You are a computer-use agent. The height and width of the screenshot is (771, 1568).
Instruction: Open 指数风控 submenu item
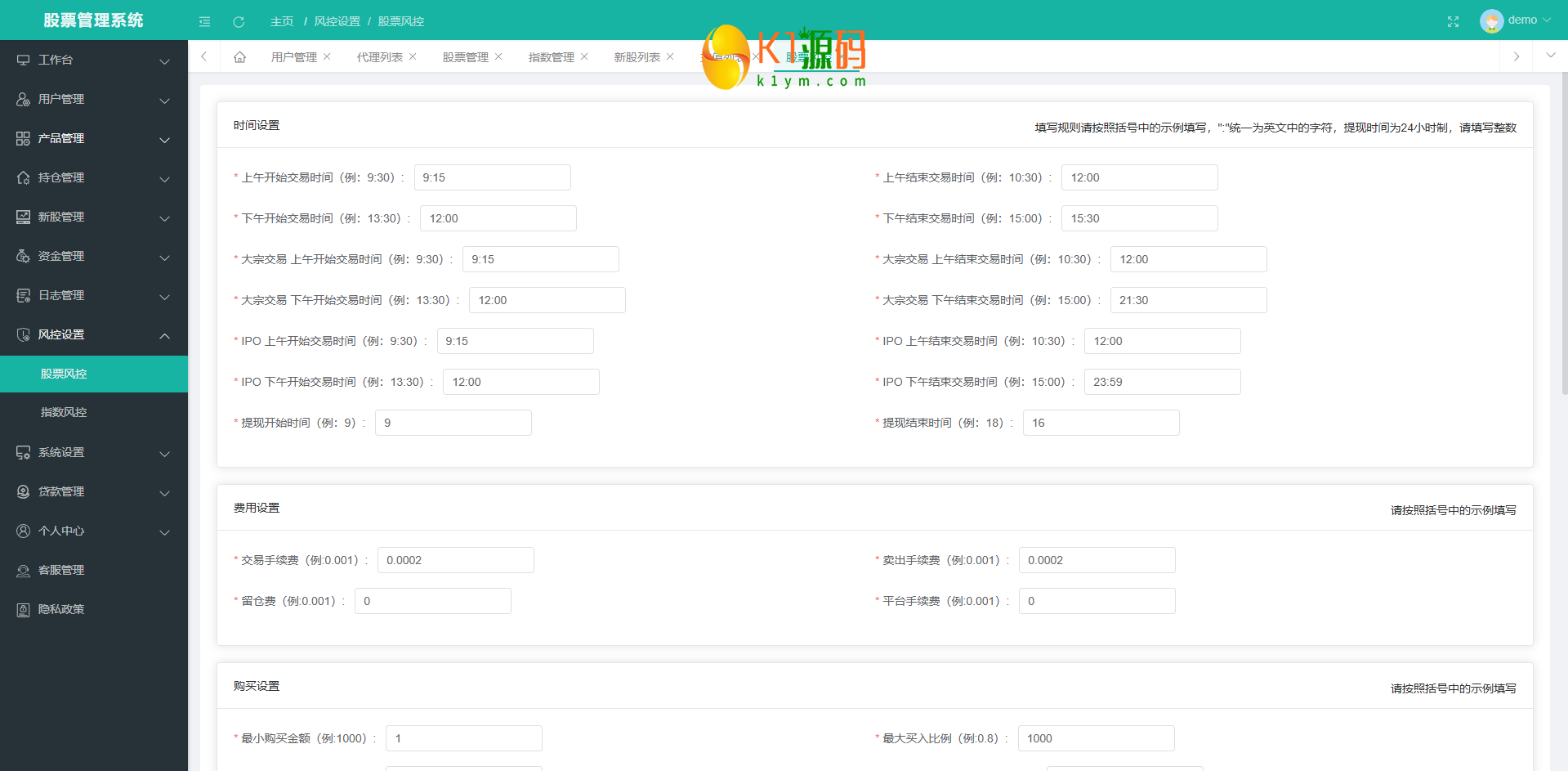[64, 412]
